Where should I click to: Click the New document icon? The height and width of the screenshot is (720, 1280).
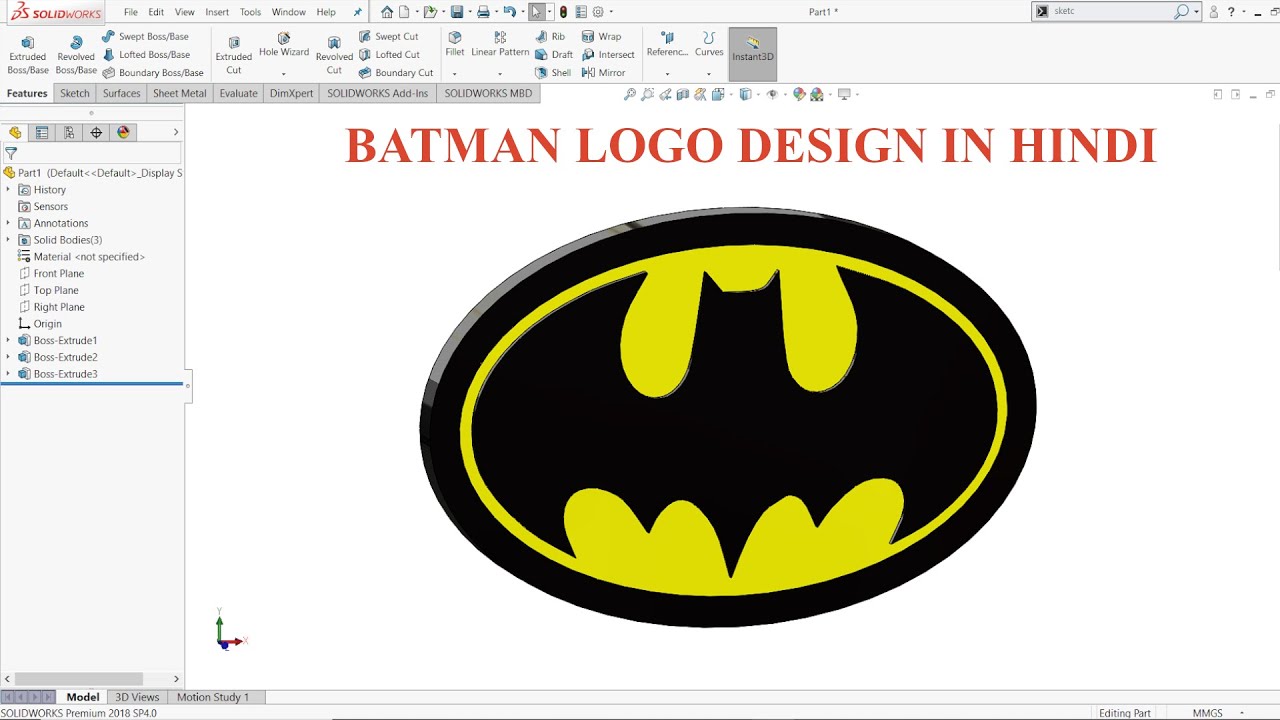pos(404,12)
